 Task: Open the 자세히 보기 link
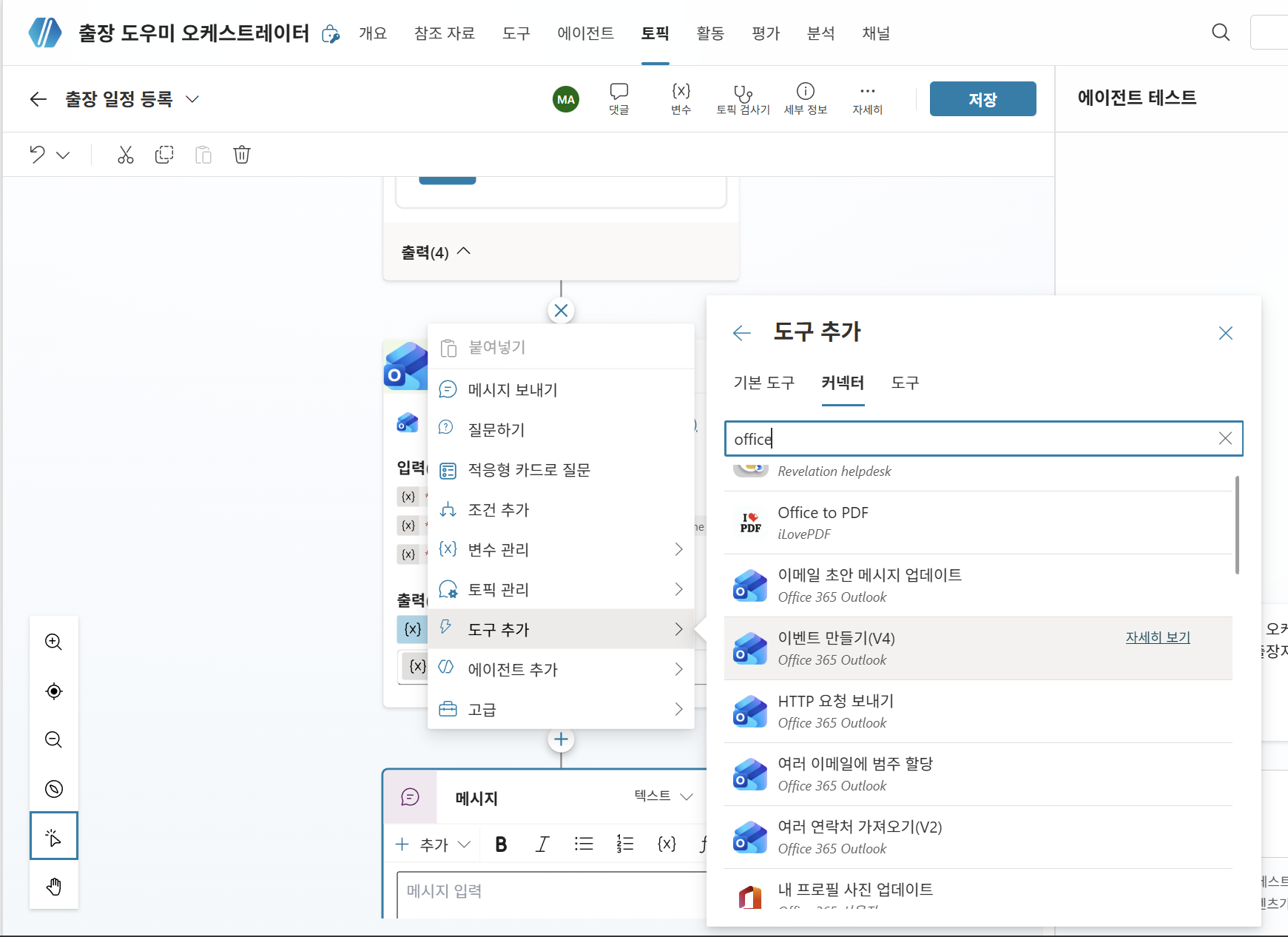click(x=1158, y=637)
